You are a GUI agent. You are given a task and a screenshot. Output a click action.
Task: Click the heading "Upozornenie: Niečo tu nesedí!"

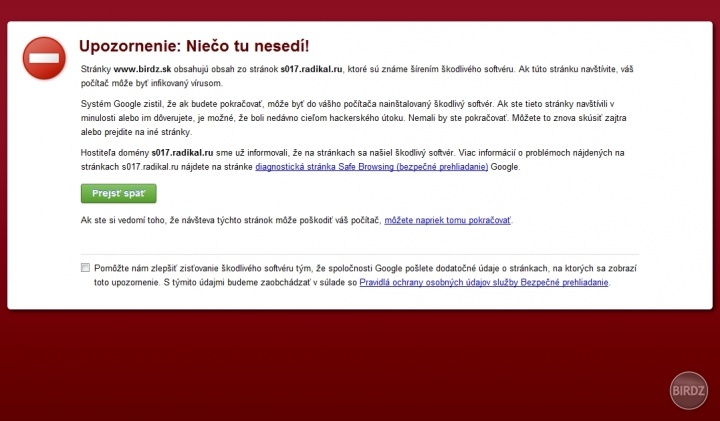[194, 46]
